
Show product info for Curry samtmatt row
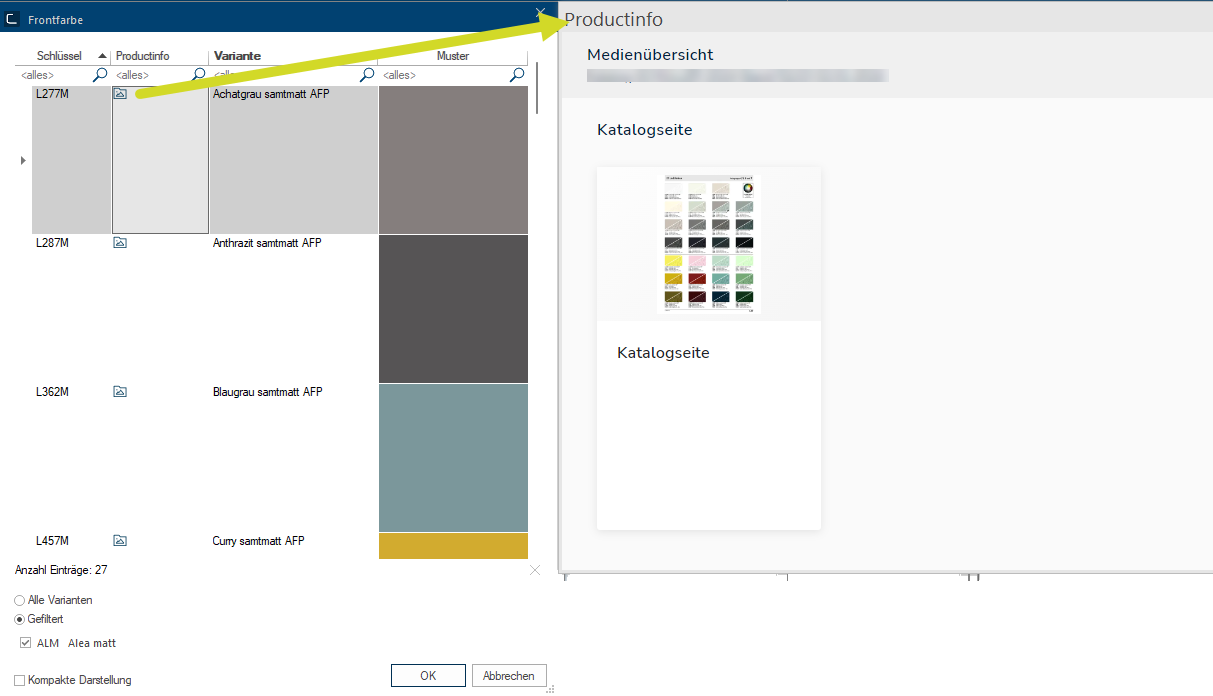click(120, 540)
